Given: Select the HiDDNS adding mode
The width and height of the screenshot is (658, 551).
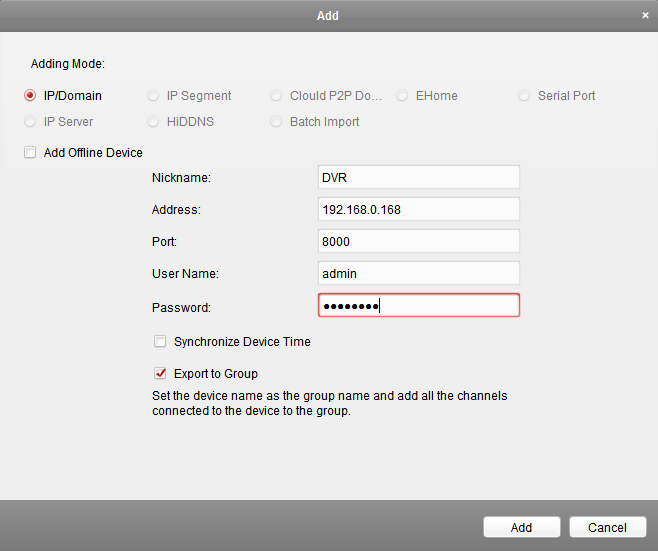Looking at the screenshot, I should [153, 122].
